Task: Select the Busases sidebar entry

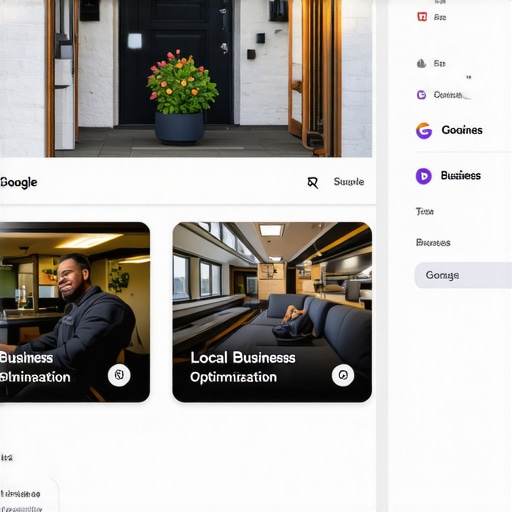Action: pos(433,243)
